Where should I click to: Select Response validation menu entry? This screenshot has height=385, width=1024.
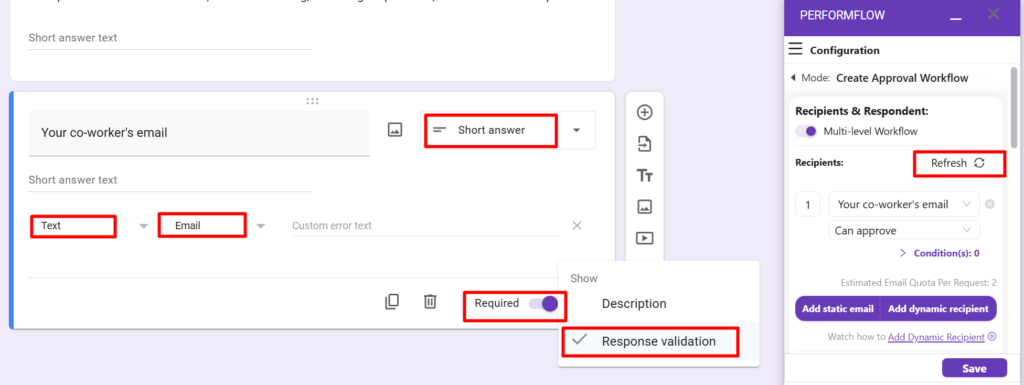658,341
